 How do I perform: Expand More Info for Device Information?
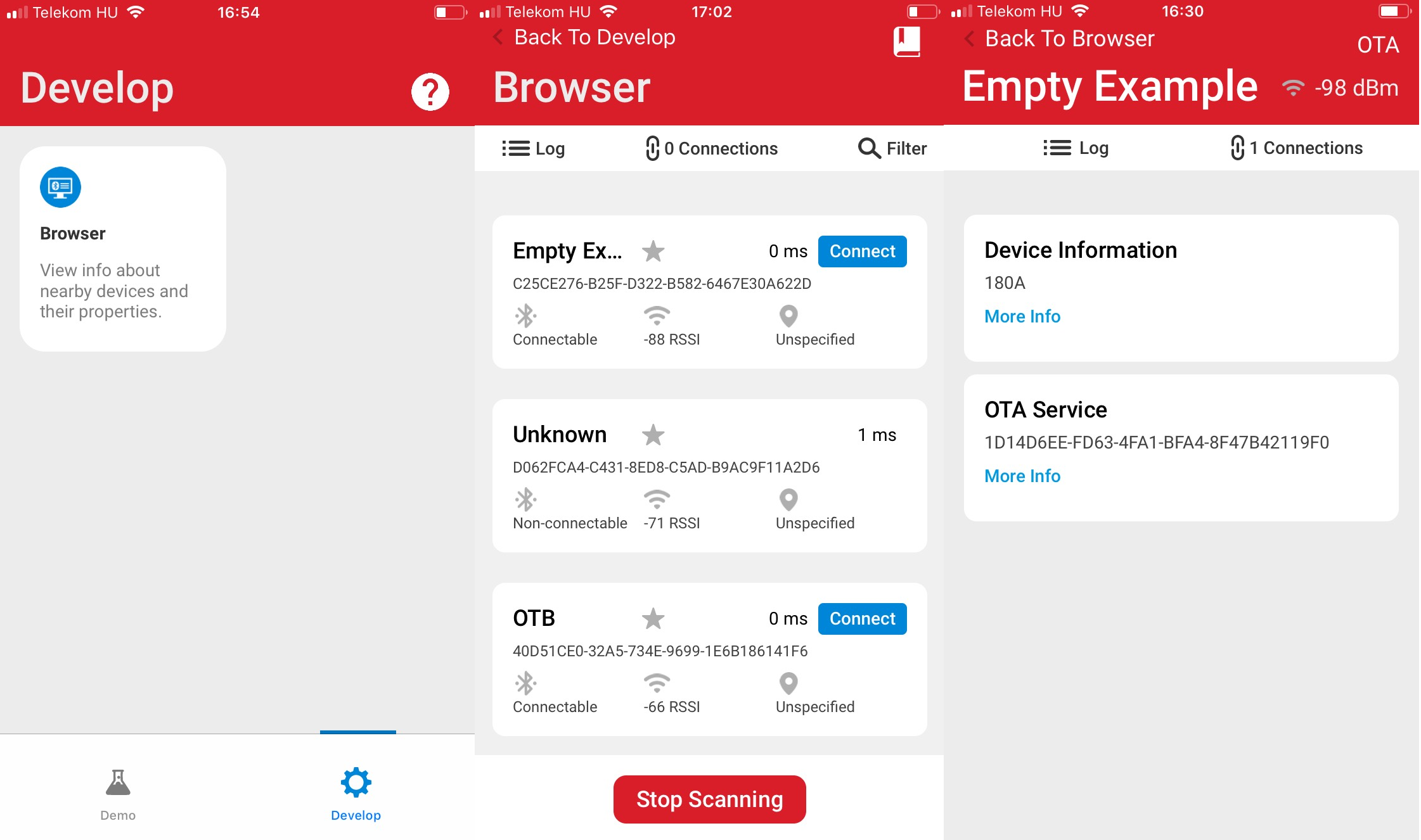(1021, 317)
